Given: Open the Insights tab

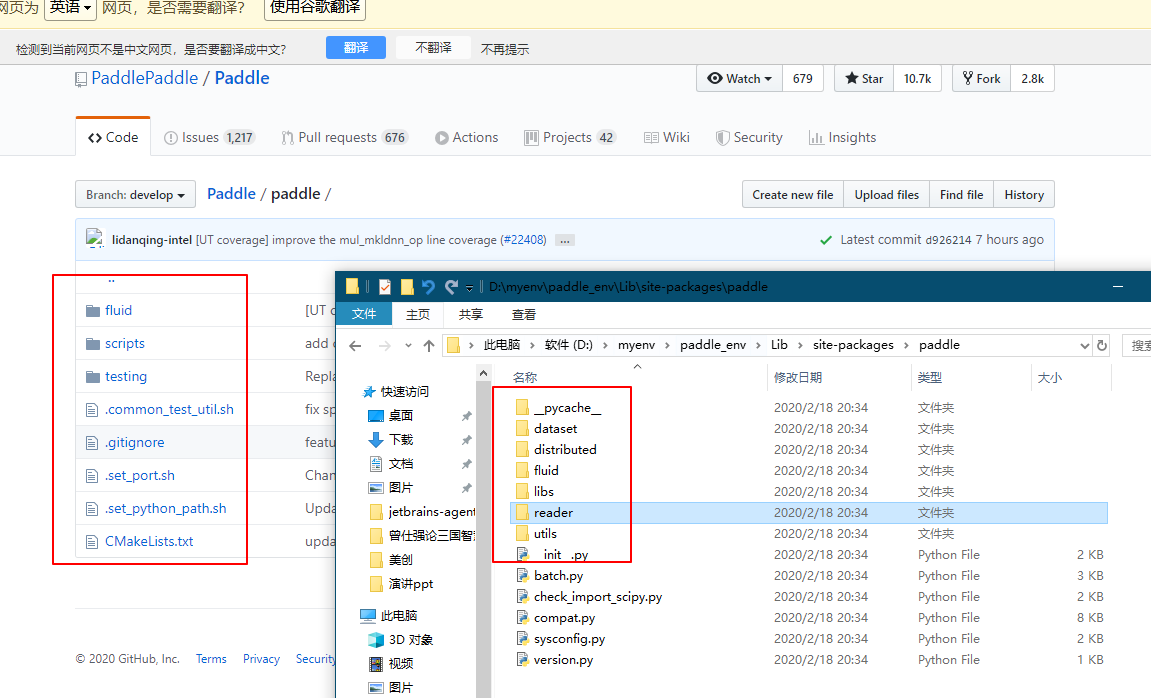Looking at the screenshot, I should coord(843,137).
